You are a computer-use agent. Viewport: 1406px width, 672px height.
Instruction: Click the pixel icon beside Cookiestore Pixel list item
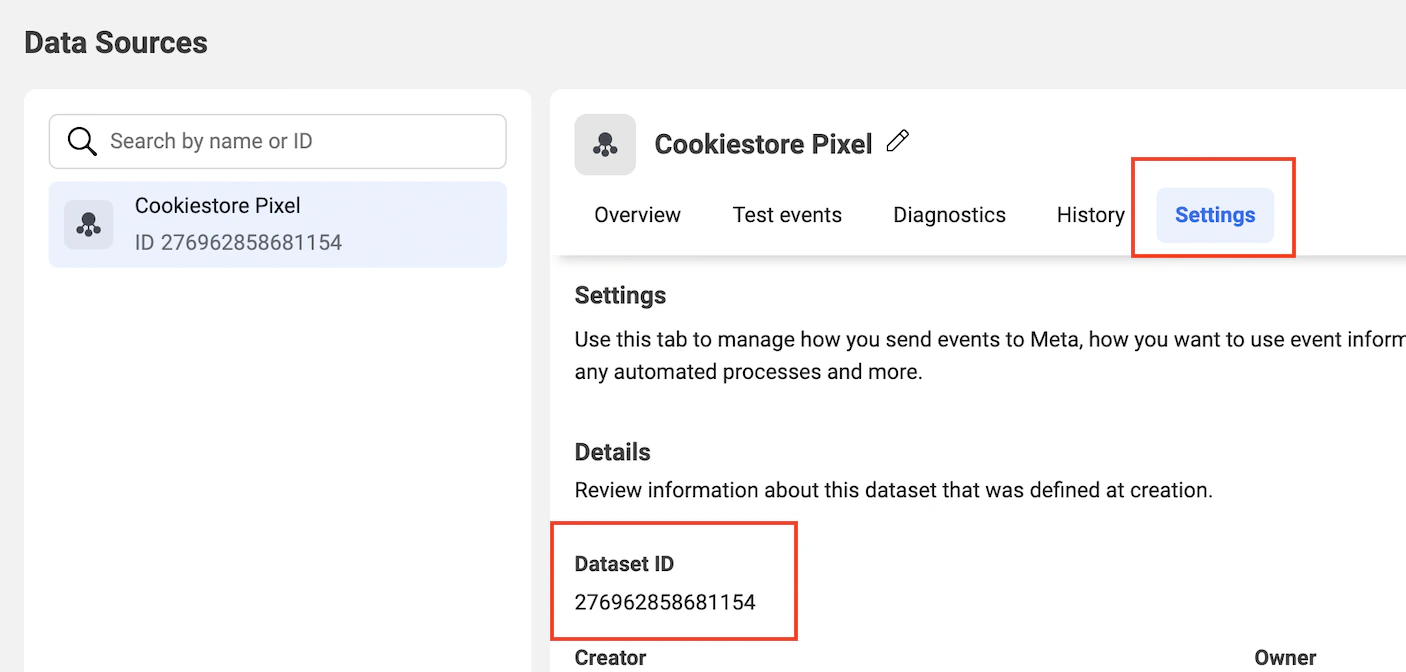tap(89, 224)
